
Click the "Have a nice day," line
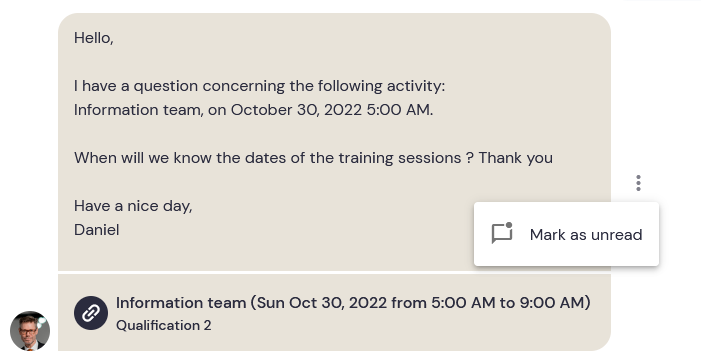point(133,206)
